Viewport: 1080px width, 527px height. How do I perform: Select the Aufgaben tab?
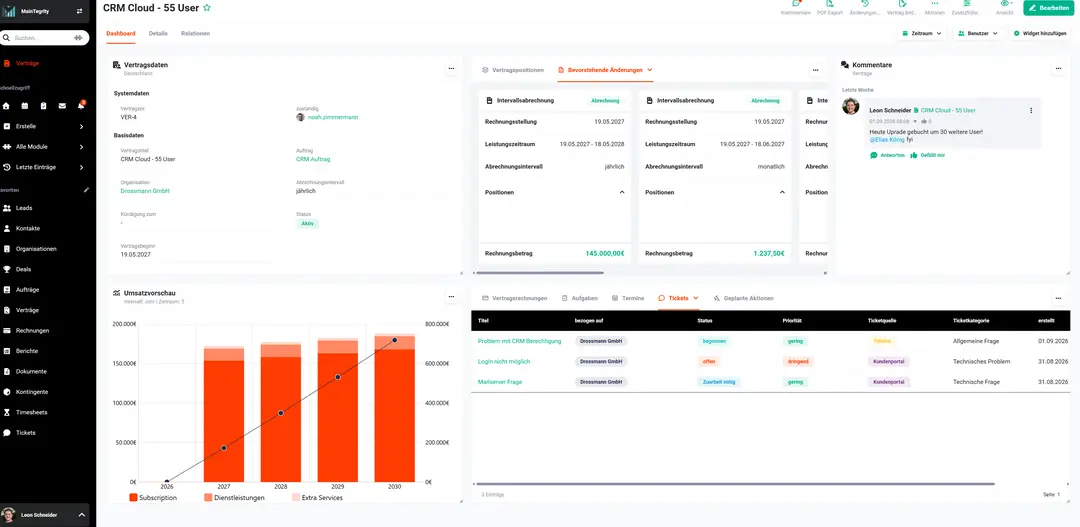[579, 298]
